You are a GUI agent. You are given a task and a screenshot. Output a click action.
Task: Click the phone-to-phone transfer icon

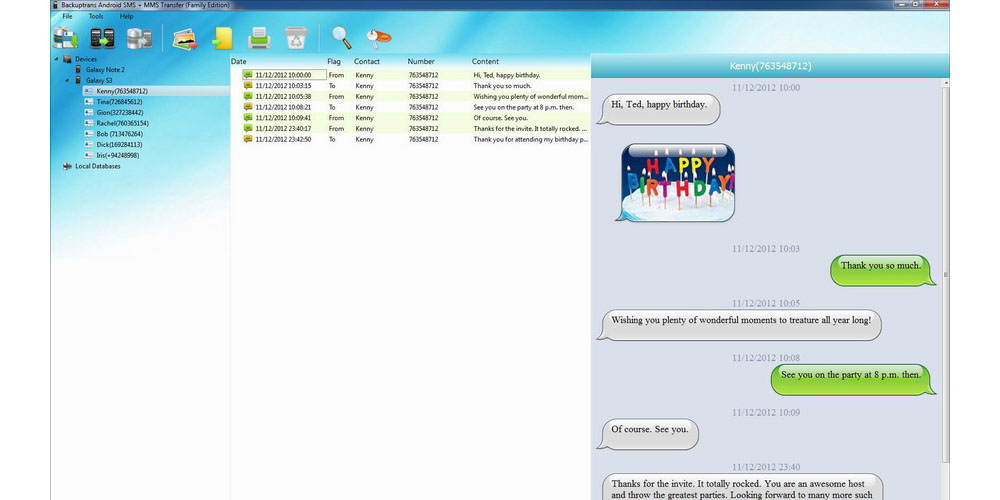[102, 38]
